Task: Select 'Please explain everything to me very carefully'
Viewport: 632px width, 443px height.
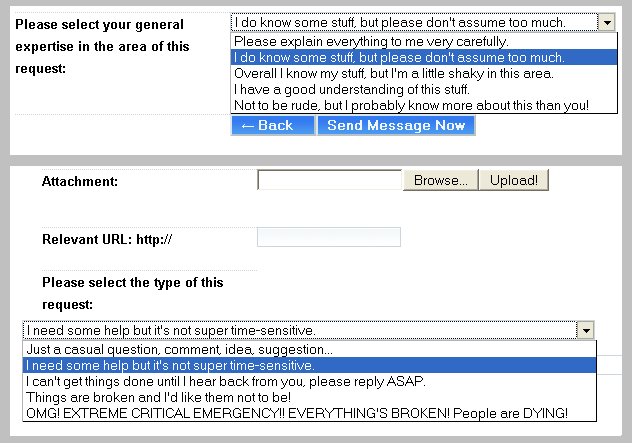Action: pyautogui.click(x=372, y=42)
